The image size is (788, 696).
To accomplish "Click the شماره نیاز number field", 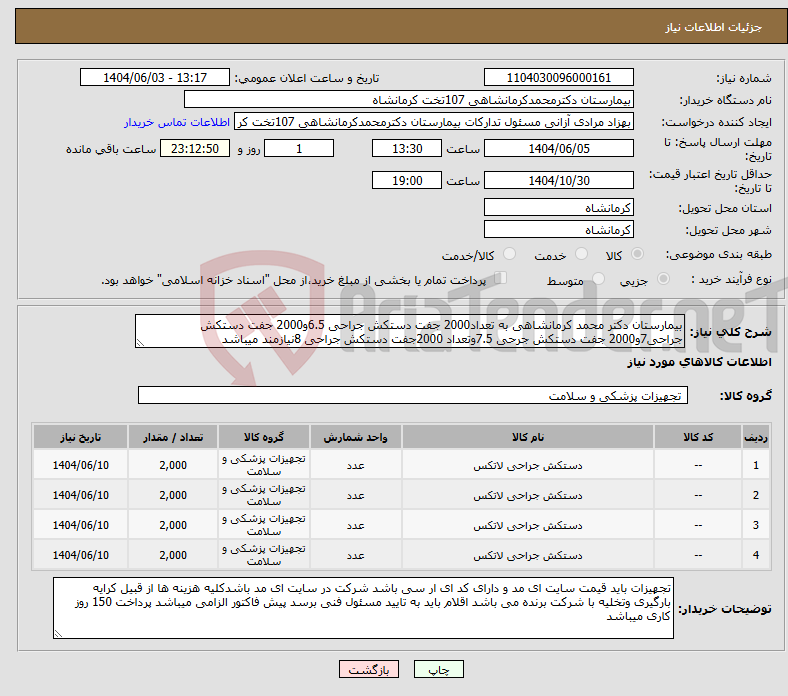I will pyautogui.click(x=558, y=78).
